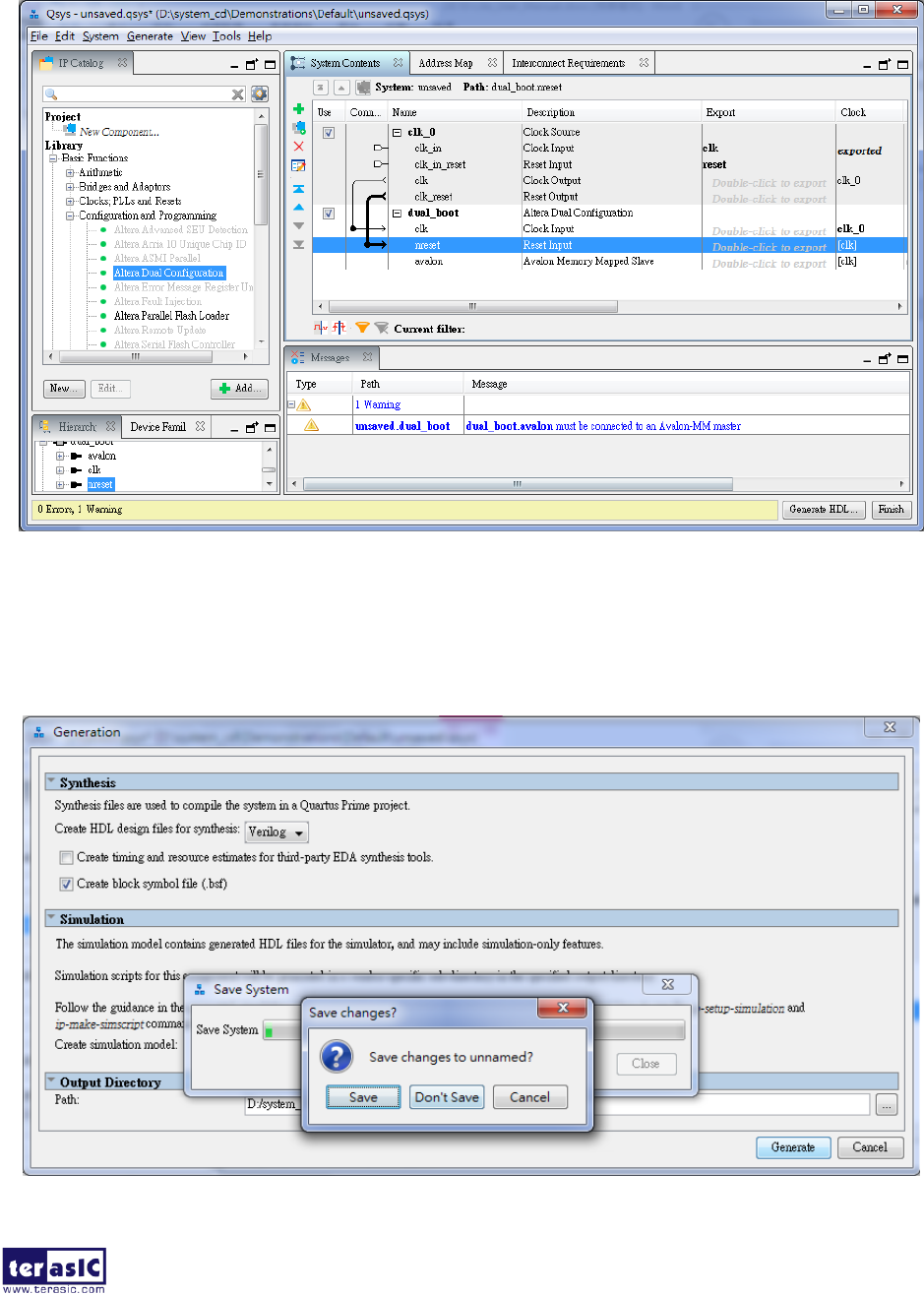This screenshot has width=924, height=1295.
Task: Collapse Configuration and Programming category
Action: point(70,216)
